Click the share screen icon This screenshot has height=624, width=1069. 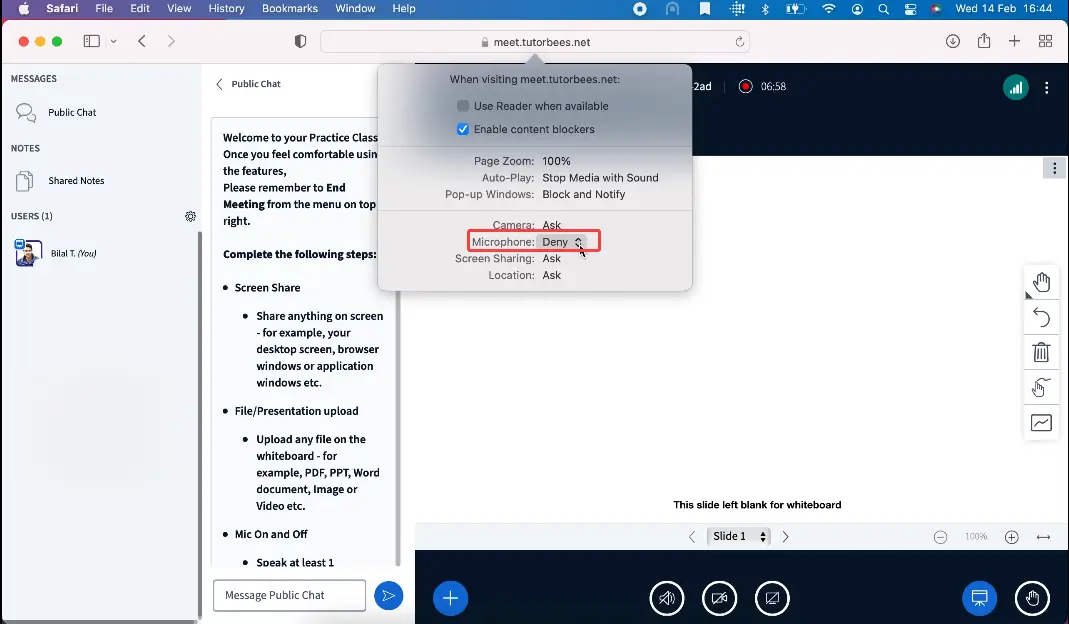[772, 598]
